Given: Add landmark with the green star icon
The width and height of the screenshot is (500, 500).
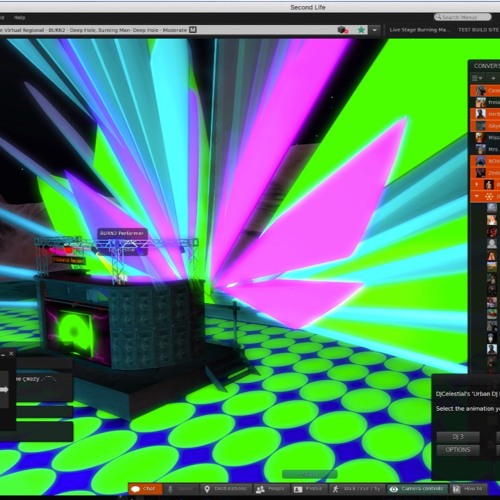Looking at the screenshot, I should [361, 30].
